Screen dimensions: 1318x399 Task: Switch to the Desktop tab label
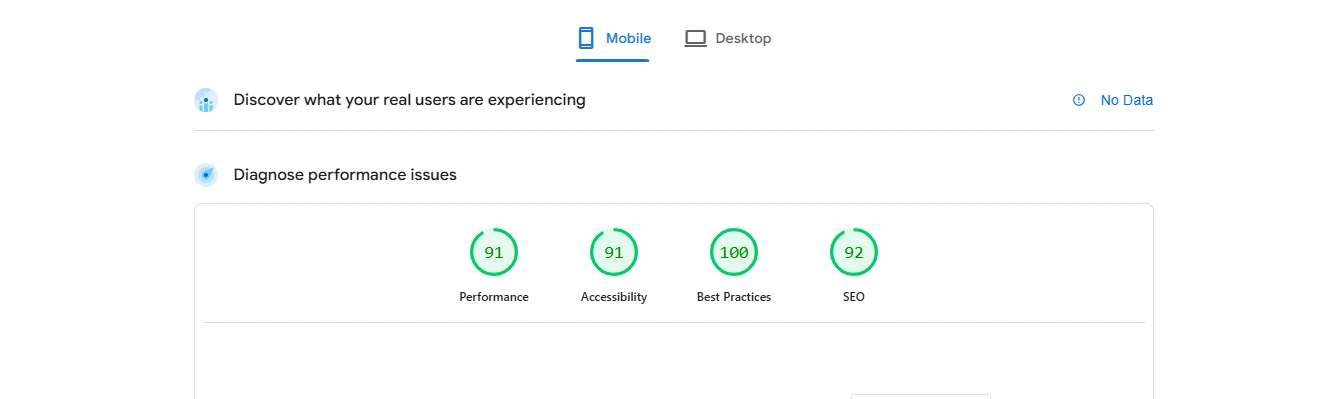[743, 38]
